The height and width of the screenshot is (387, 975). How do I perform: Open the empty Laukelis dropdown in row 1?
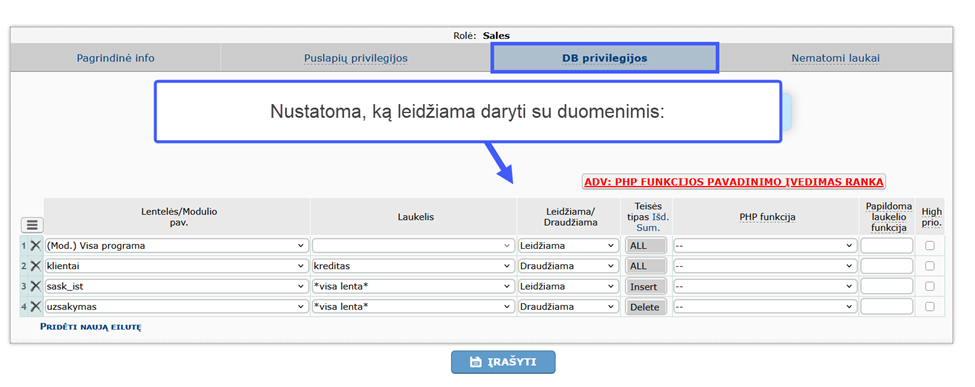pyautogui.click(x=414, y=246)
